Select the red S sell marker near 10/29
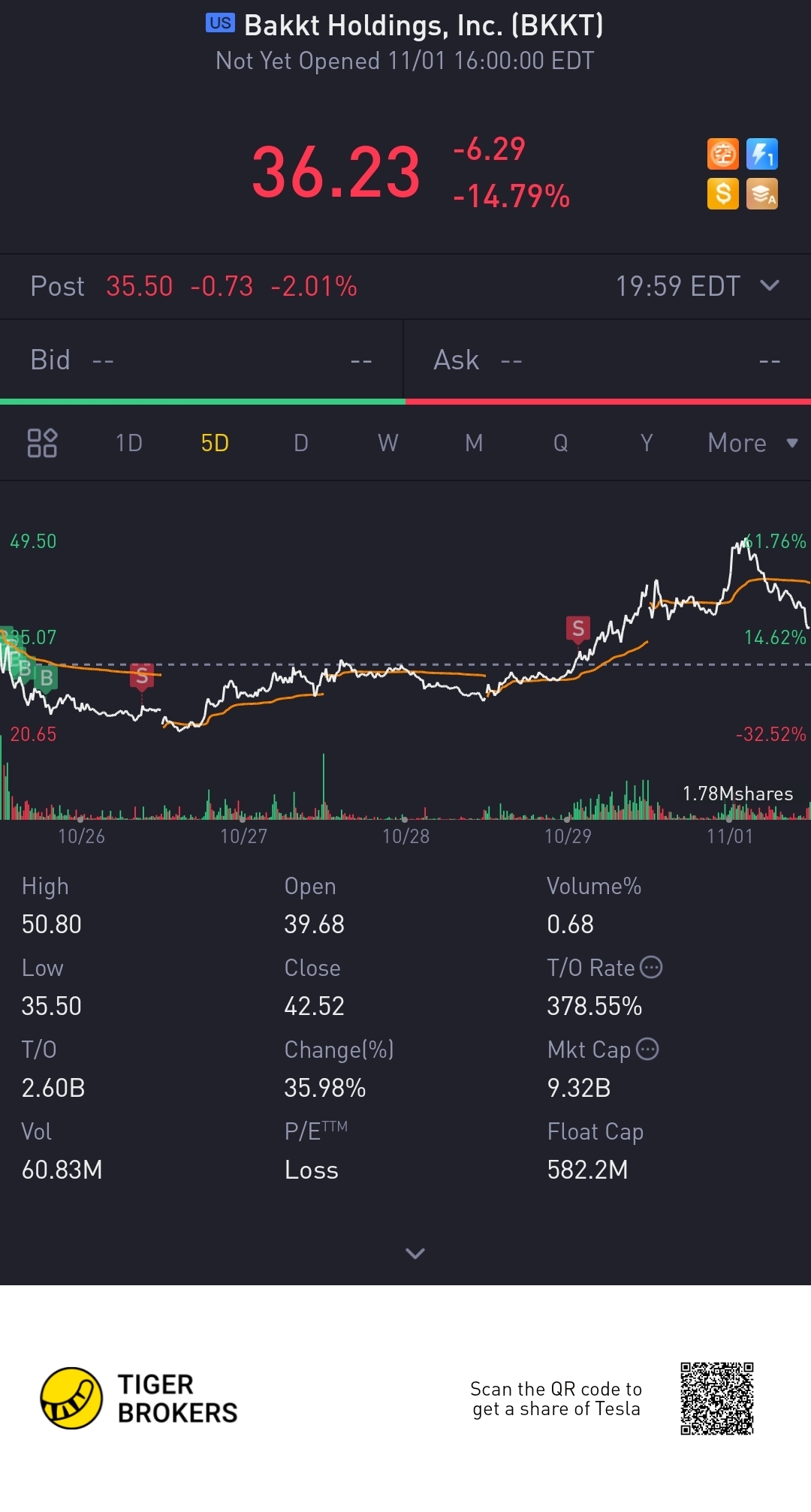This screenshot has width=811, height=1512. coord(578,628)
